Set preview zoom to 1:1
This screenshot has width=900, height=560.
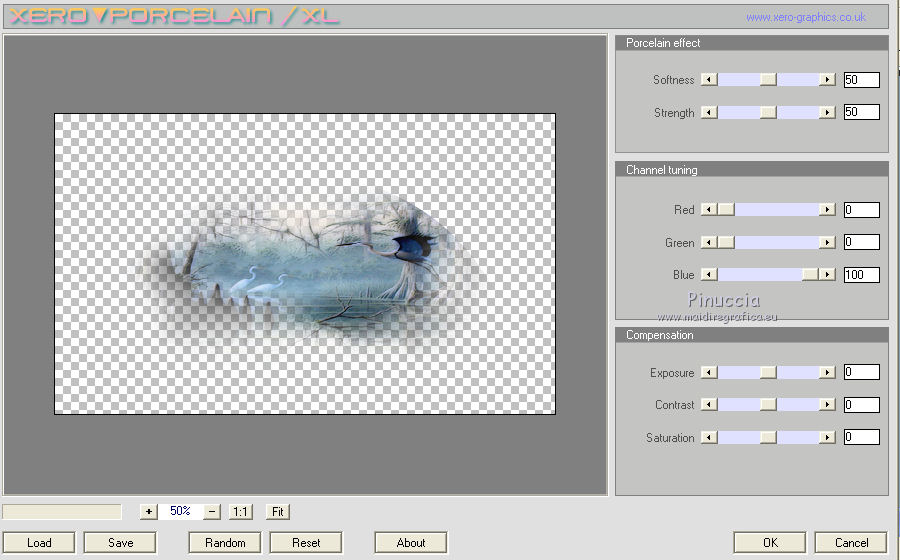click(x=240, y=511)
